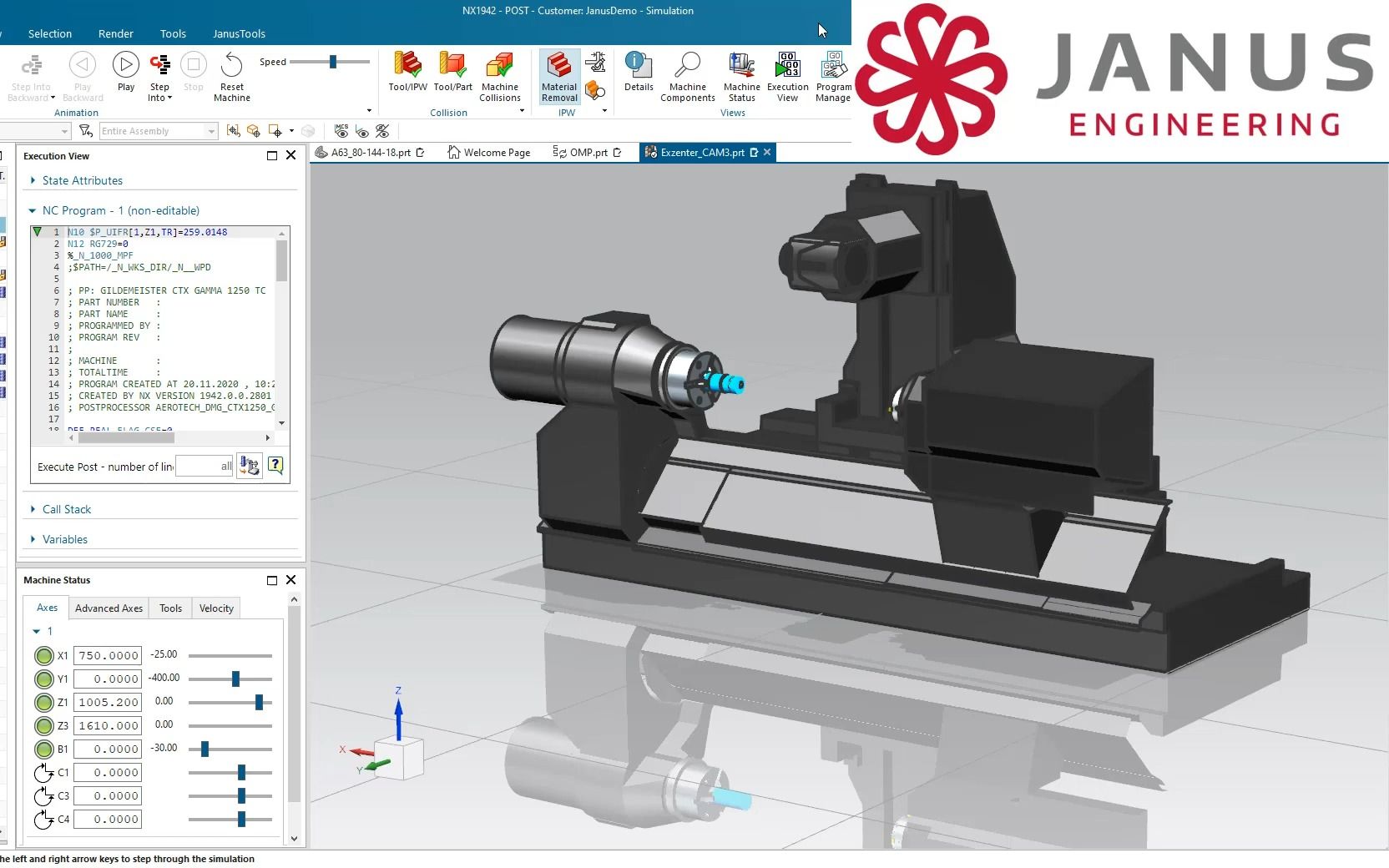Adjust the animation Speed slider
The width and height of the screenshot is (1389, 868).
coord(332,62)
